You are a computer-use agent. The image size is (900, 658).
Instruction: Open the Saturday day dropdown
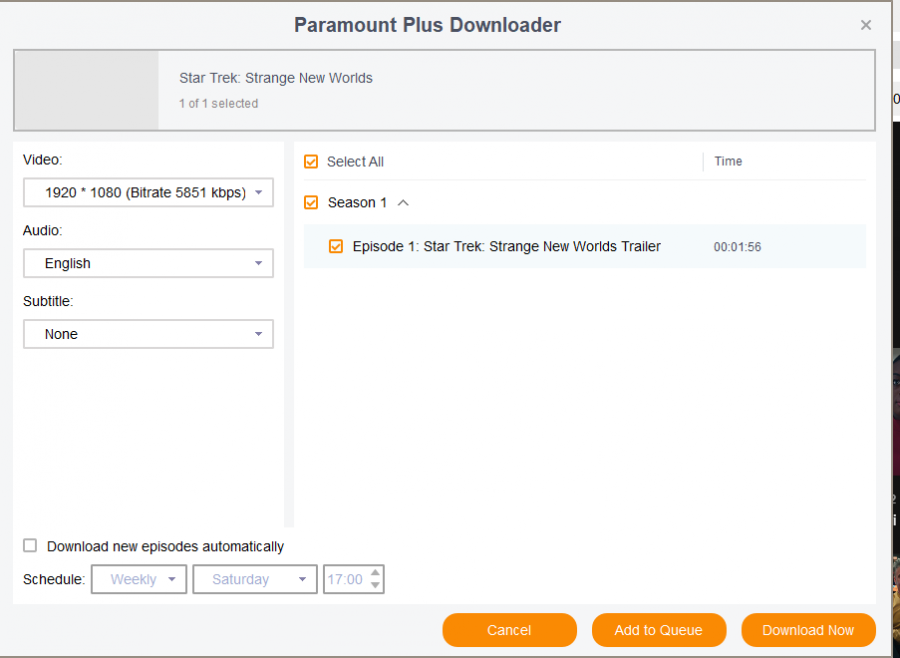click(x=255, y=579)
